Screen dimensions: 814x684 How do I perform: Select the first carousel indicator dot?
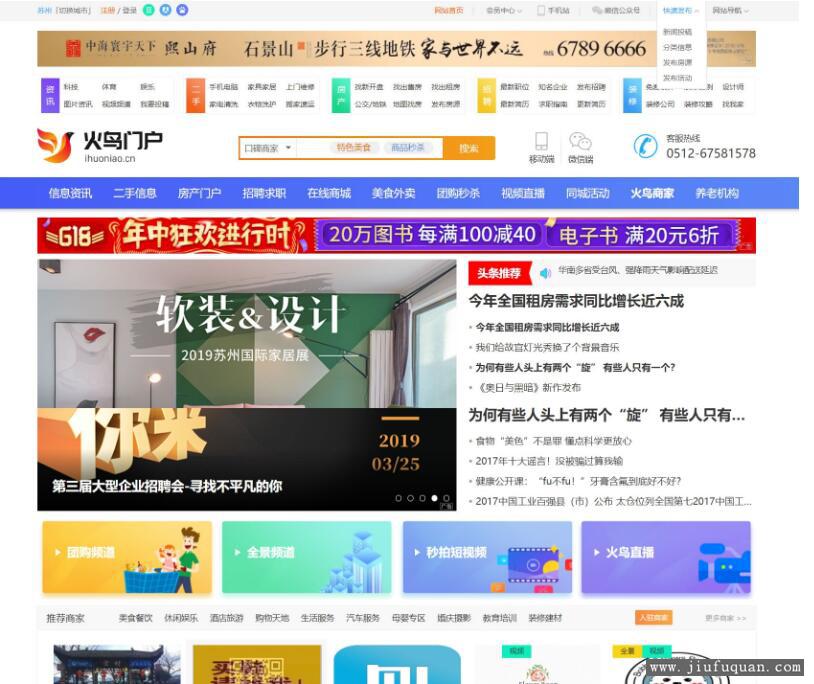click(x=398, y=498)
